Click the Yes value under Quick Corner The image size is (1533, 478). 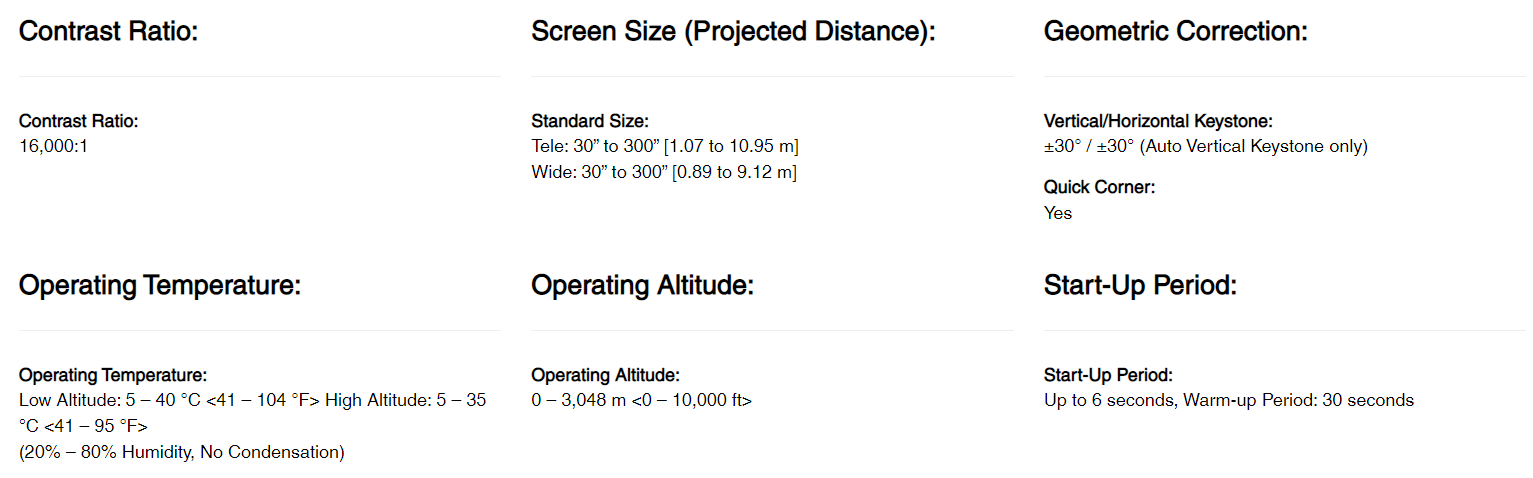pyautogui.click(x=1058, y=213)
